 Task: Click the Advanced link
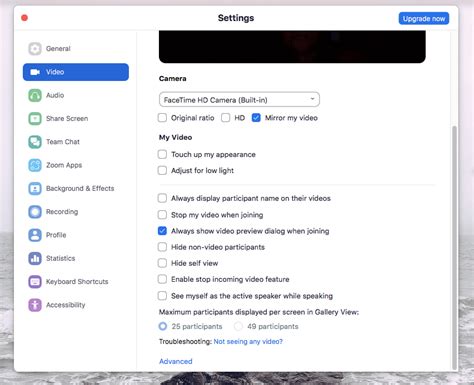click(x=176, y=361)
